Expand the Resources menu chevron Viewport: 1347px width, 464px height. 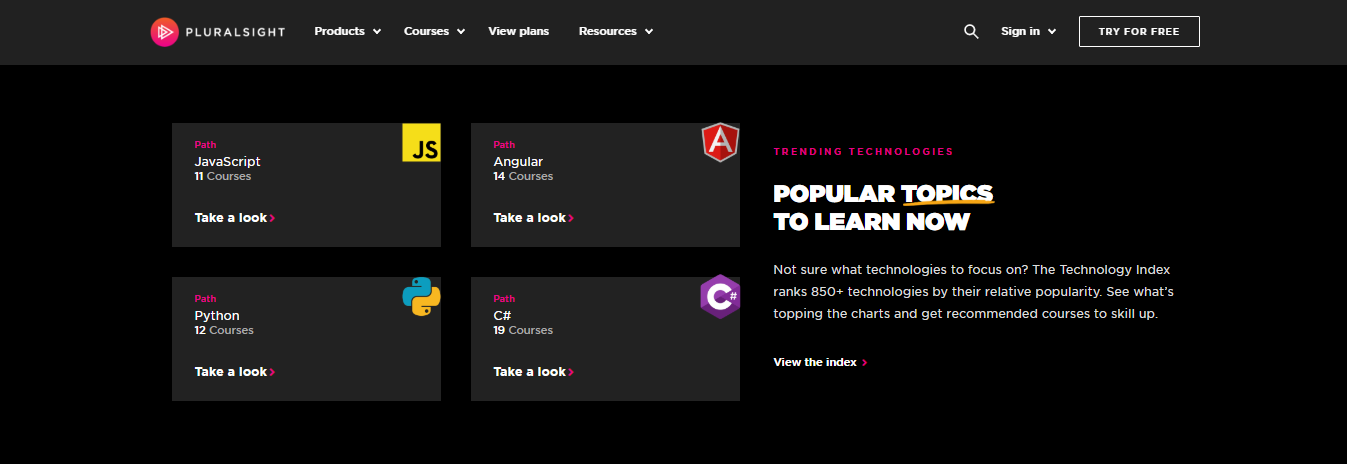649,32
